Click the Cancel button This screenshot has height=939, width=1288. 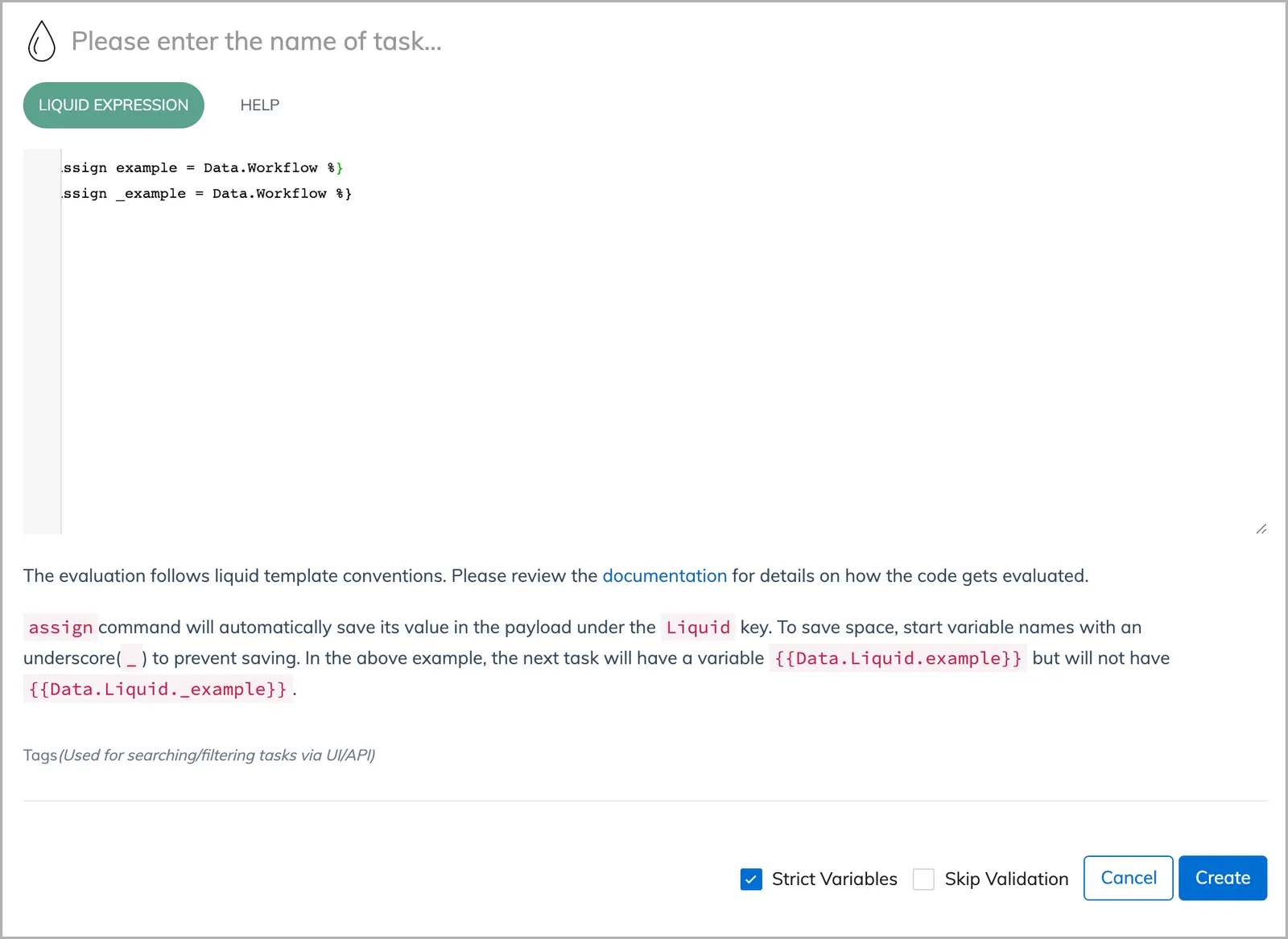coord(1129,878)
